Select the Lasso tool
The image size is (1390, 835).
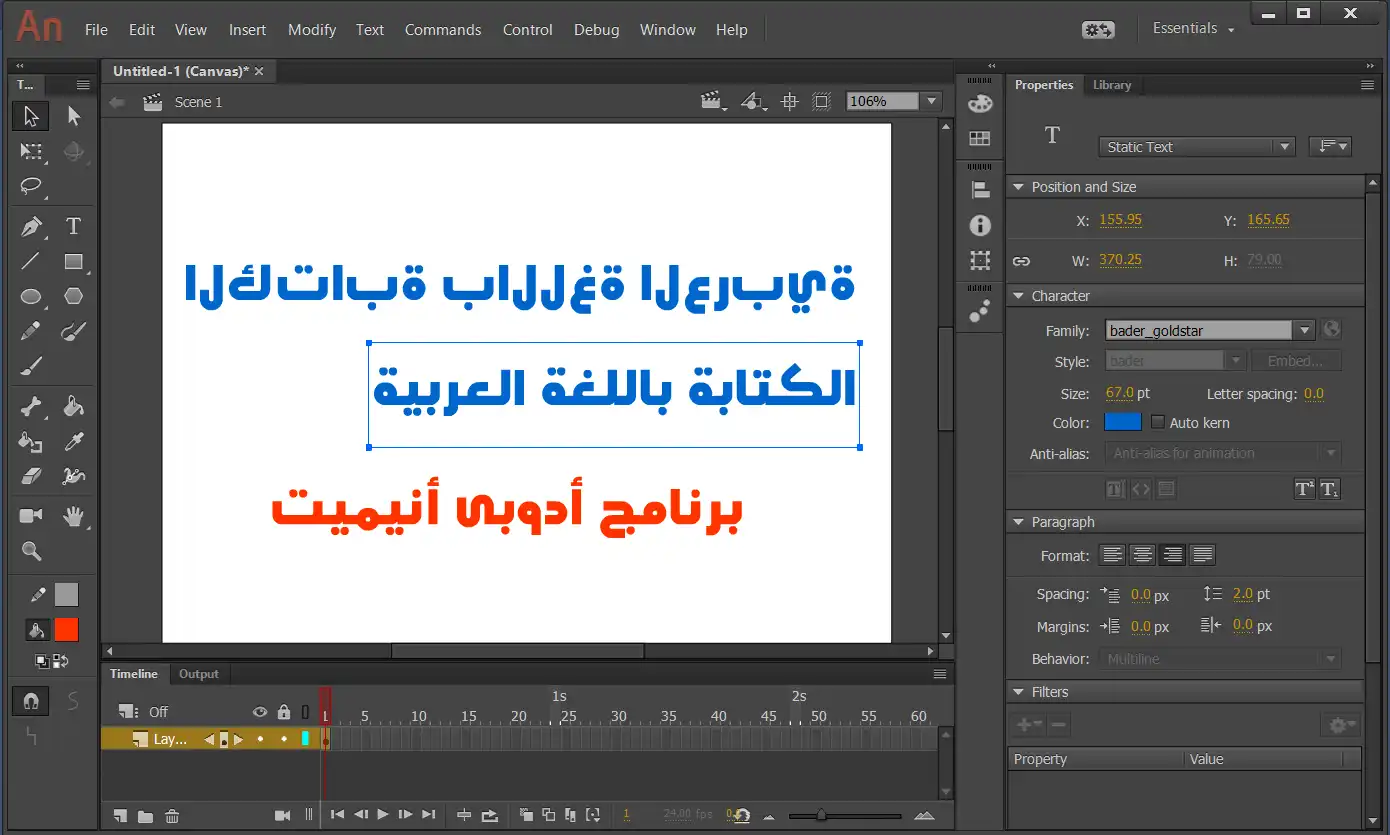click(31, 187)
